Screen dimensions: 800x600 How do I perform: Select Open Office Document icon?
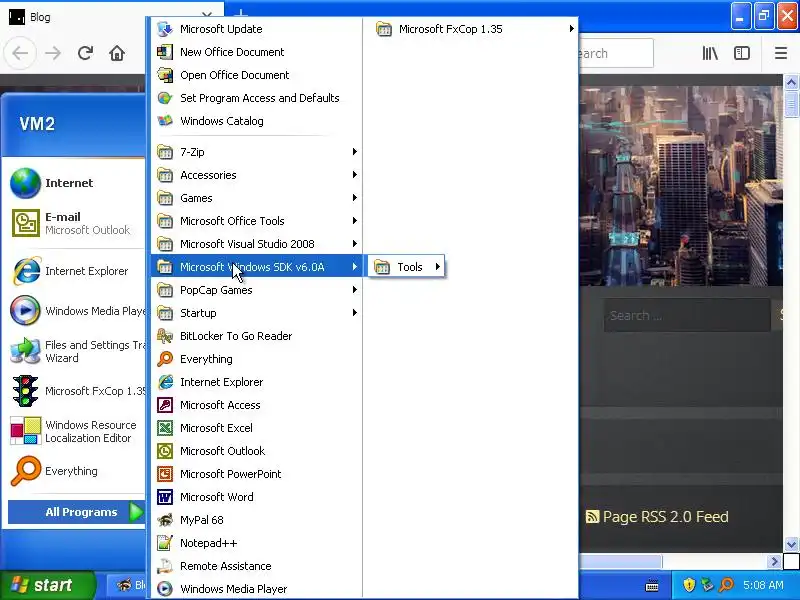pyautogui.click(x=165, y=75)
